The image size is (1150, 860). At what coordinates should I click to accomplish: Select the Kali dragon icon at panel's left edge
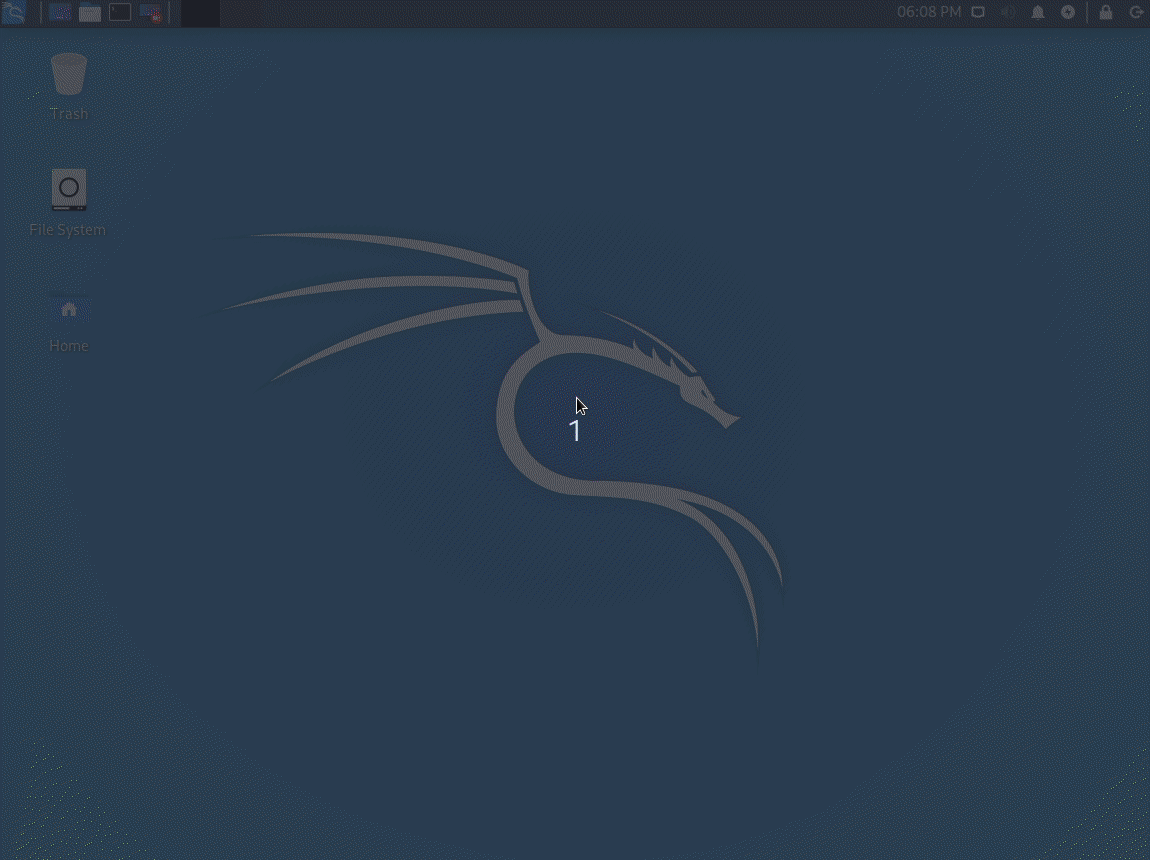point(13,13)
